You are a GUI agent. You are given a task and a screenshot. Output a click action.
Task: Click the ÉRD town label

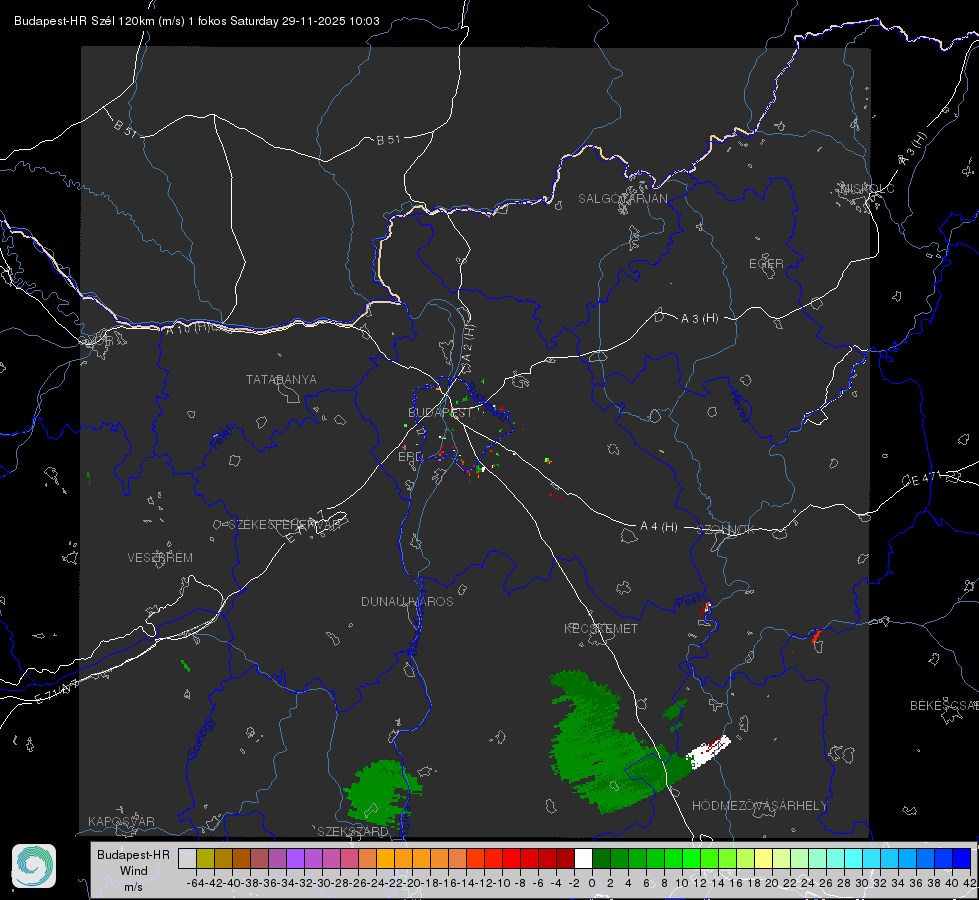(x=410, y=457)
